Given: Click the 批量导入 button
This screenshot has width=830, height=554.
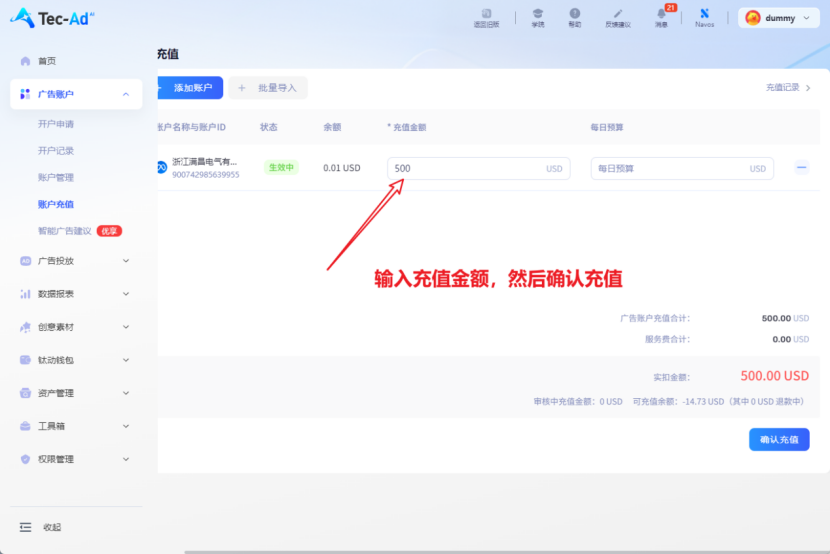Looking at the screenshot, I should (x=268, y=88).
